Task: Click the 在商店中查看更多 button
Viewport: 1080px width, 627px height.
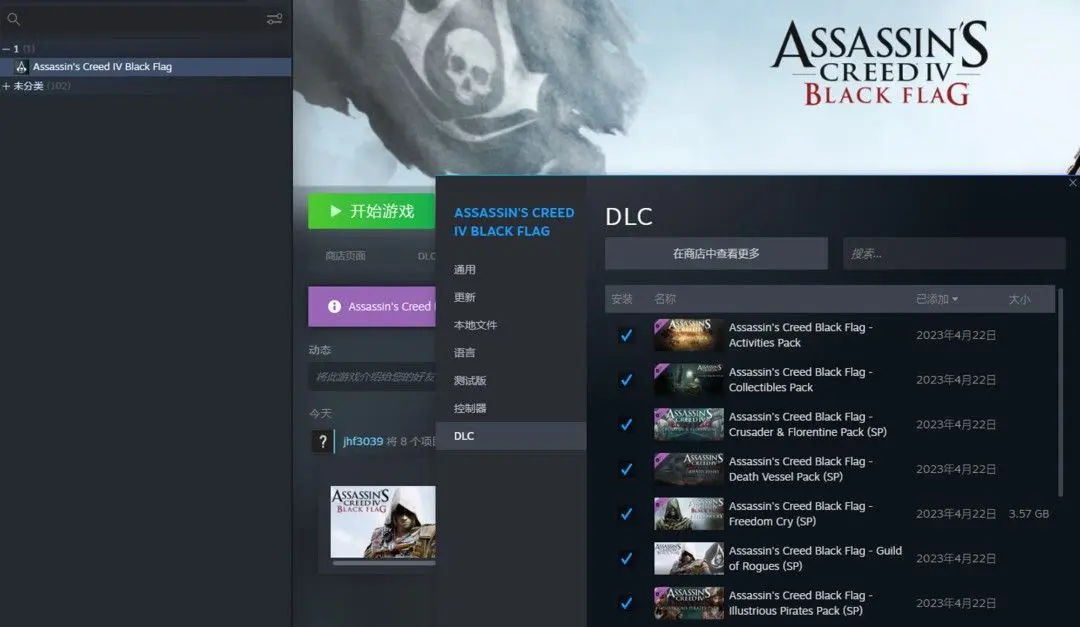Action: pos(716,254)
